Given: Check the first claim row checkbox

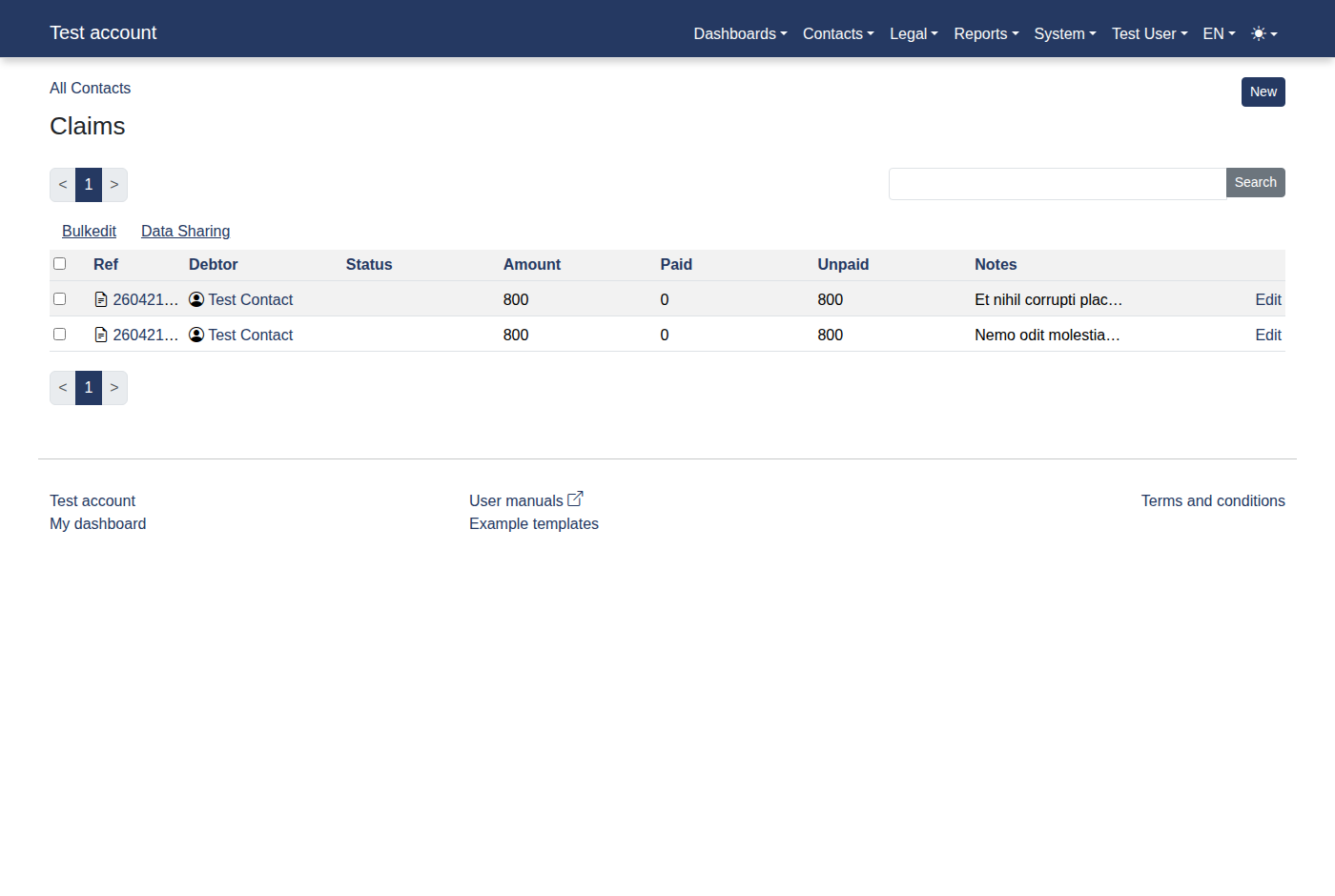Looking at the screenshot, I should [x=60, y=298].
